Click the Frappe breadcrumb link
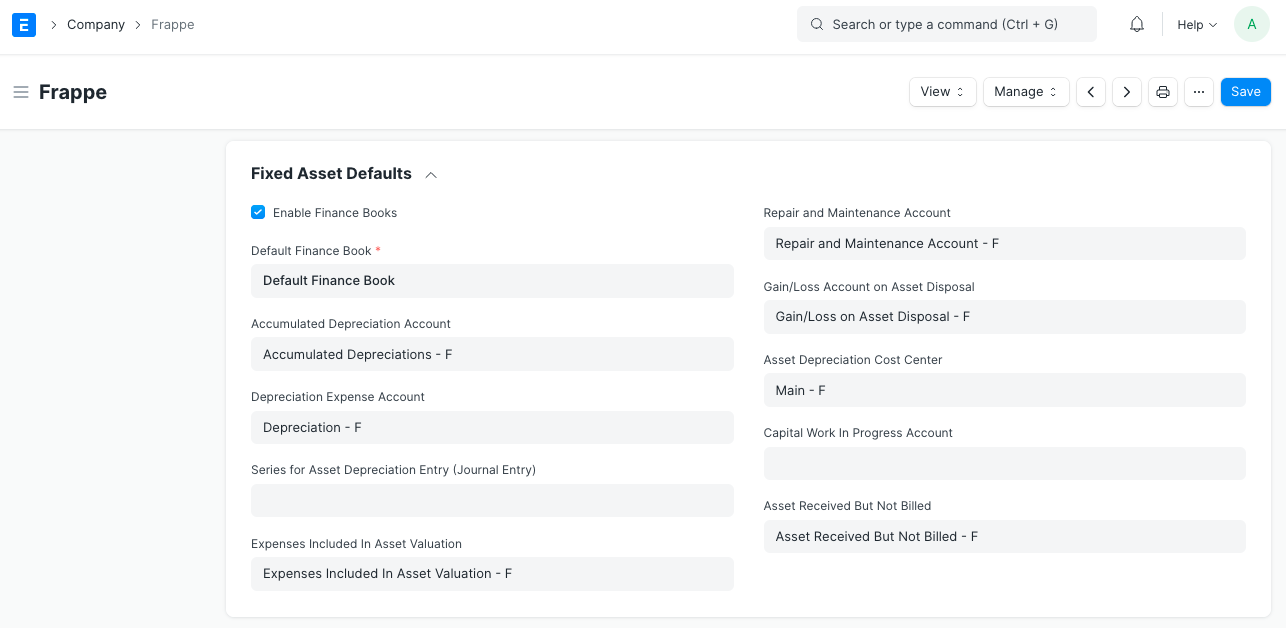 [x=172, y=24]
